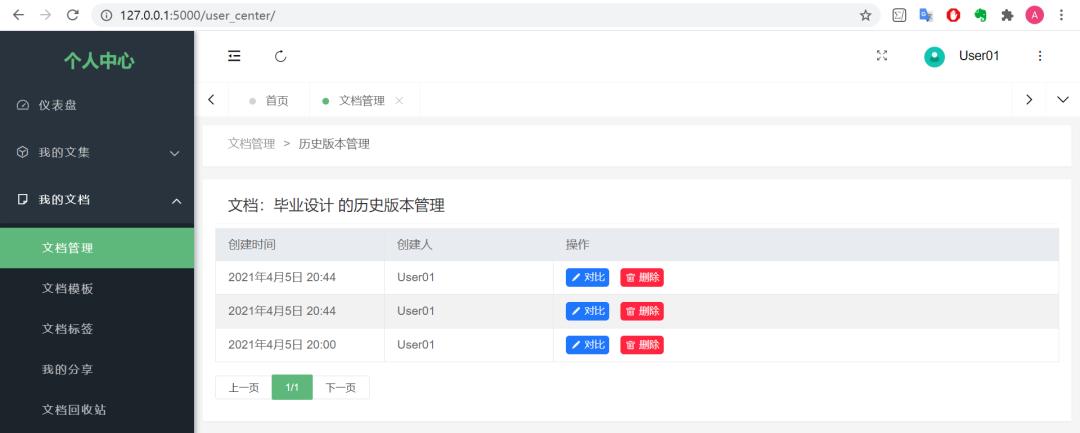
Task: Open 文档回收站 in the sidebar
Action: (96, 410)
